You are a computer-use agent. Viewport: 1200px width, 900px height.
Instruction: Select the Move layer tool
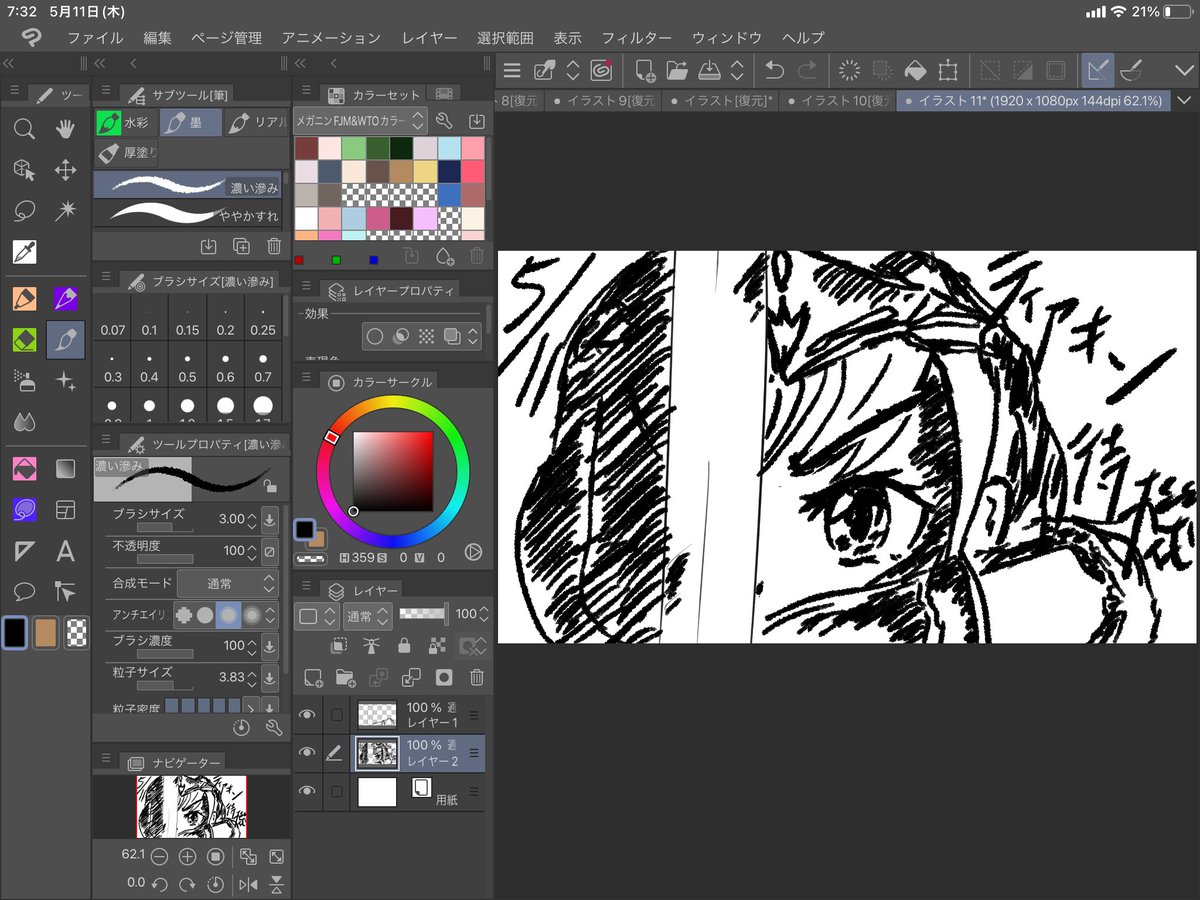pos(65,170)
